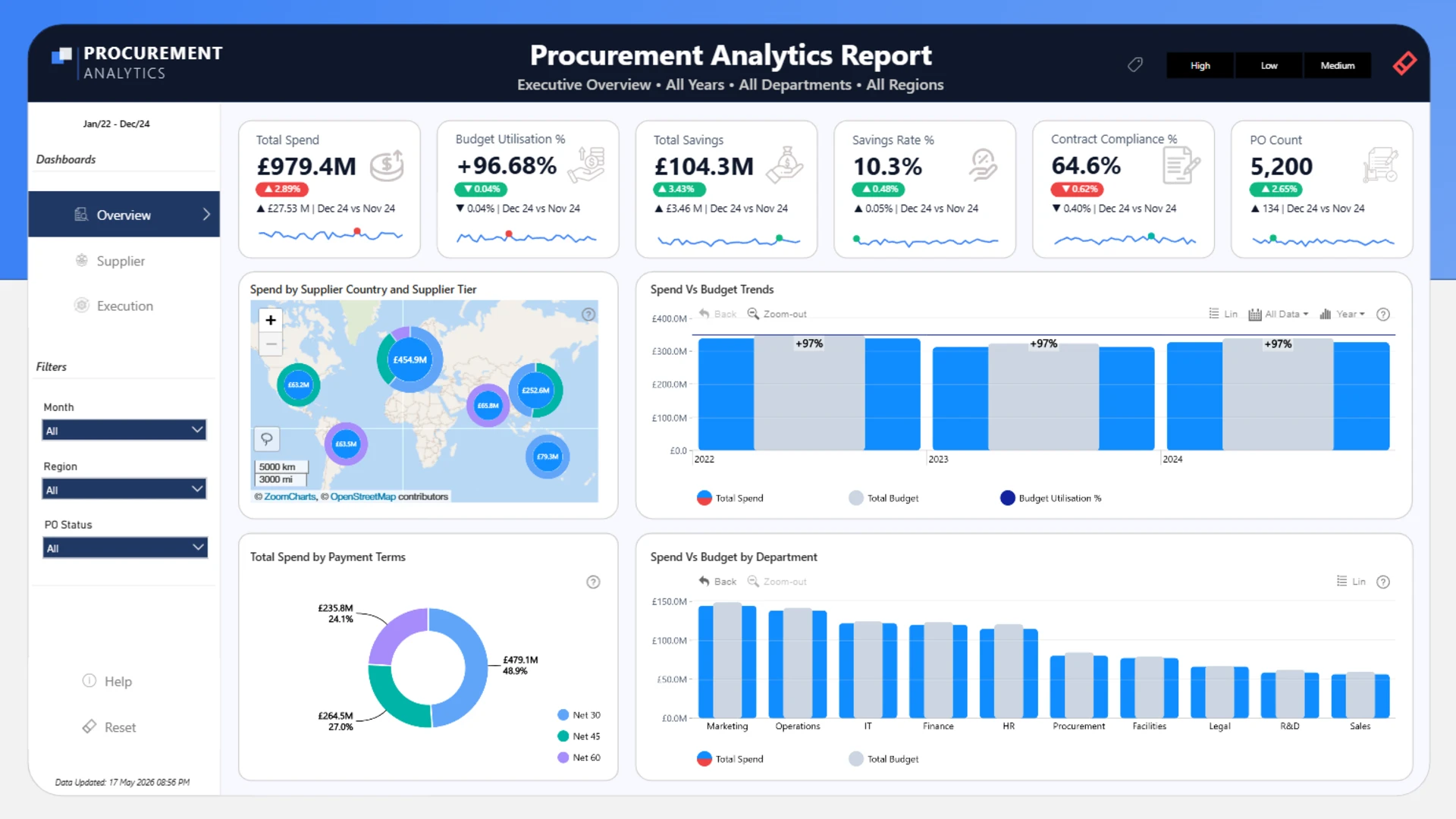Click the Reset filters button
This screenshot has height=819, width=1456.
(120, 726)
